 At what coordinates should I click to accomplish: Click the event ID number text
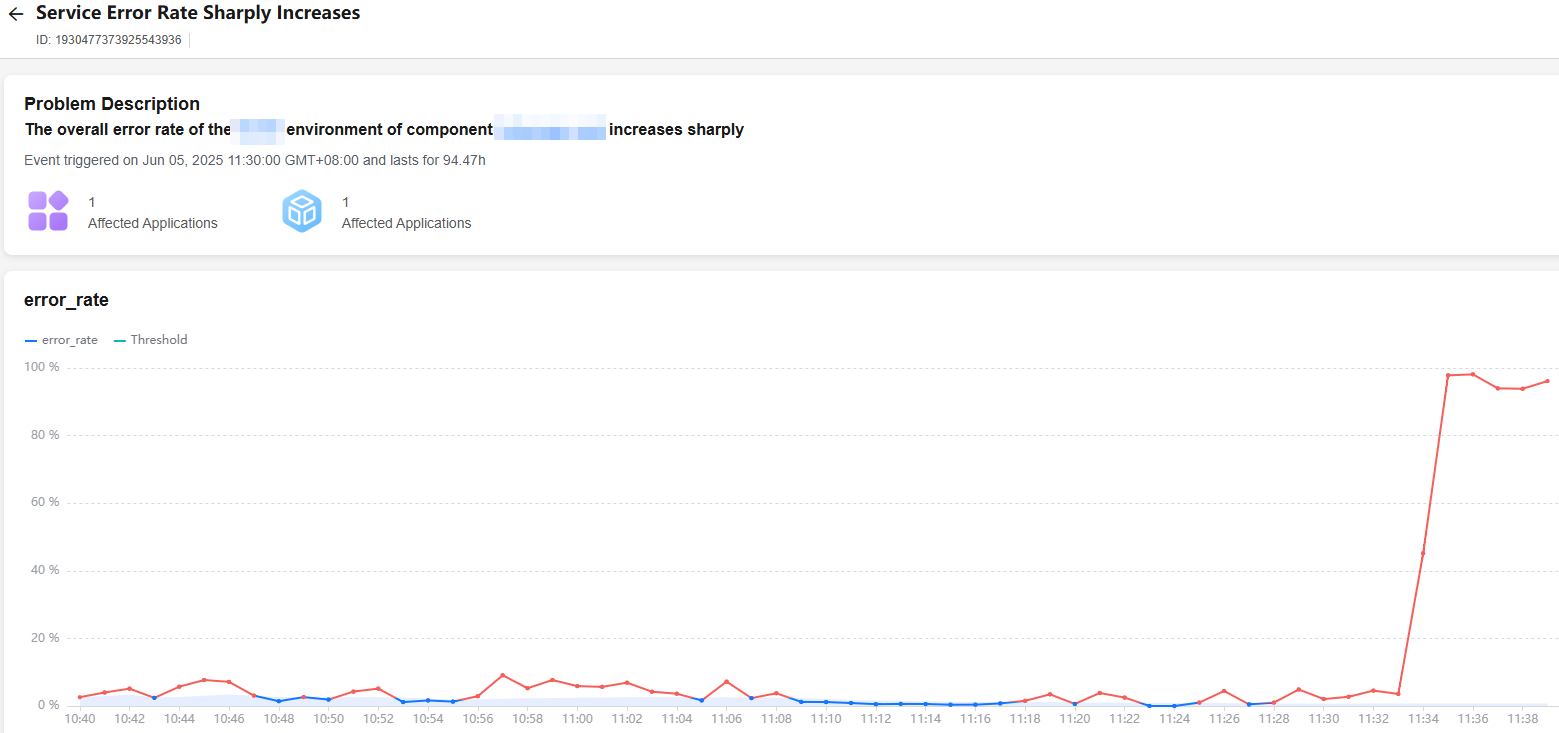coord(117,40)
